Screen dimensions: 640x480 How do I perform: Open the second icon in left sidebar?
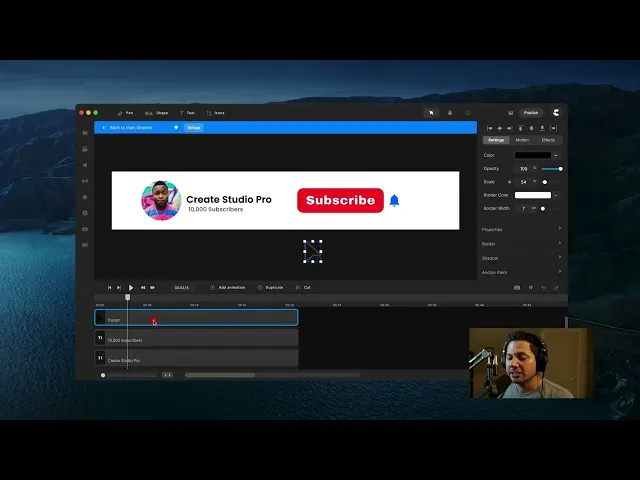(85, 149)
